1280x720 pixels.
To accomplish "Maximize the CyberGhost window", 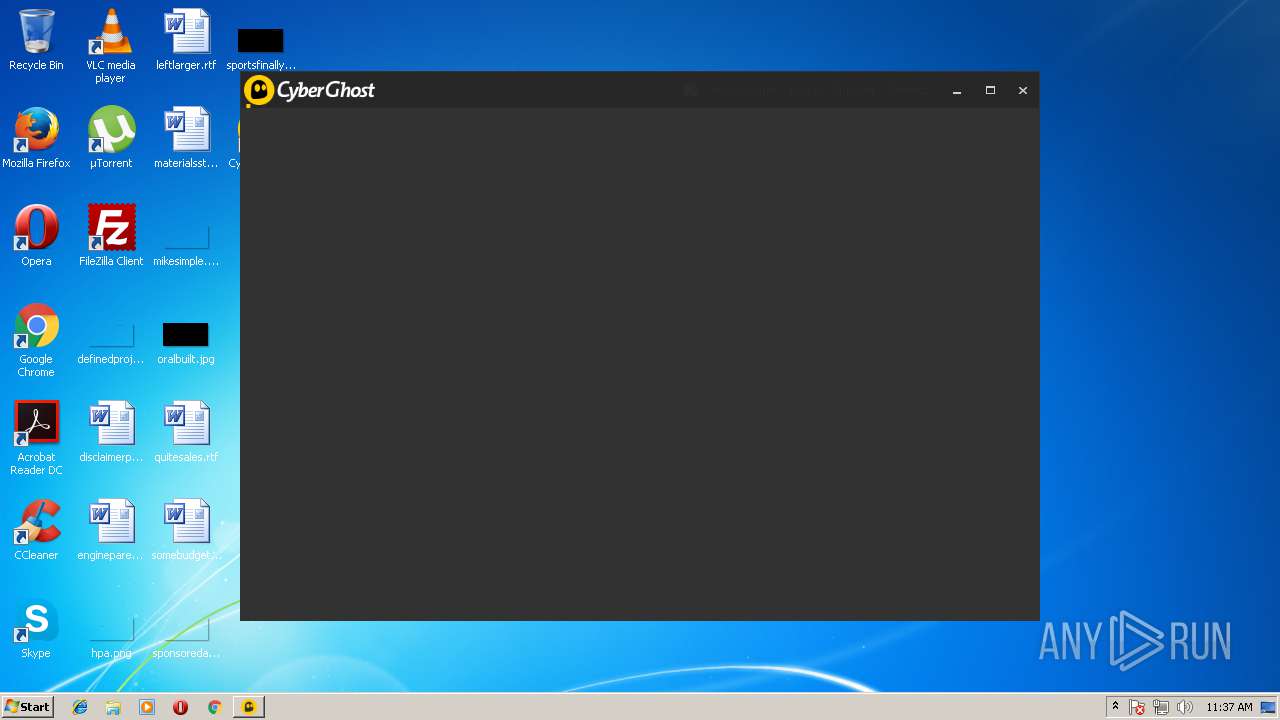I will pyautogui.click(x=990, y=90).
